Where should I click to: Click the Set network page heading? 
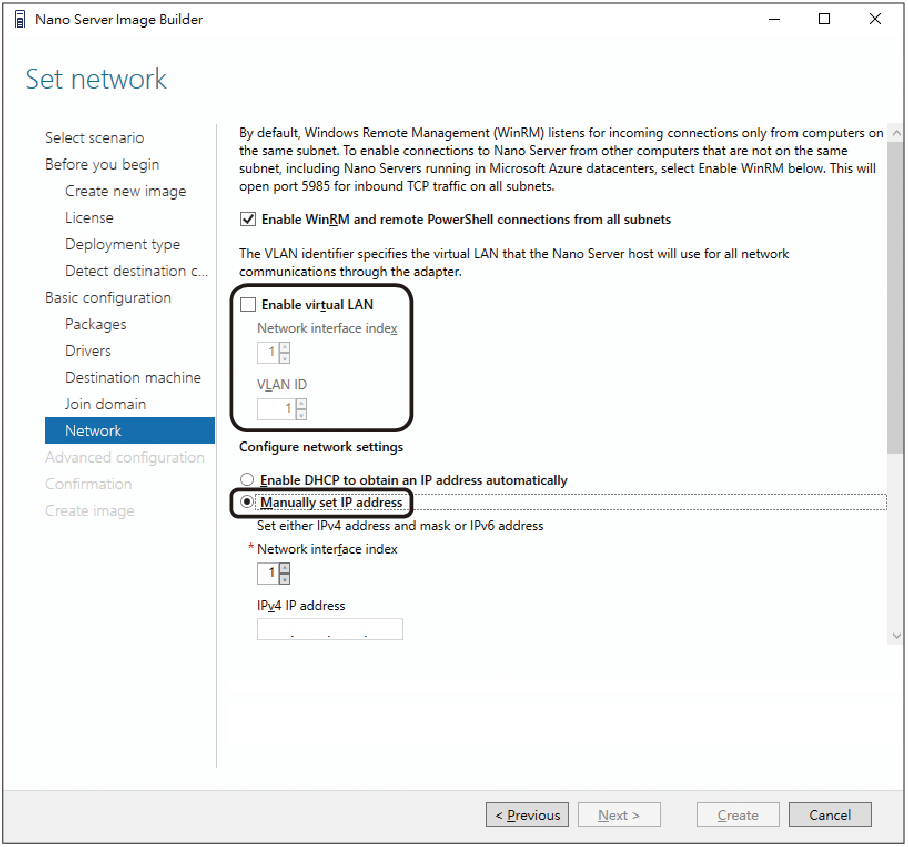(96, 79)
